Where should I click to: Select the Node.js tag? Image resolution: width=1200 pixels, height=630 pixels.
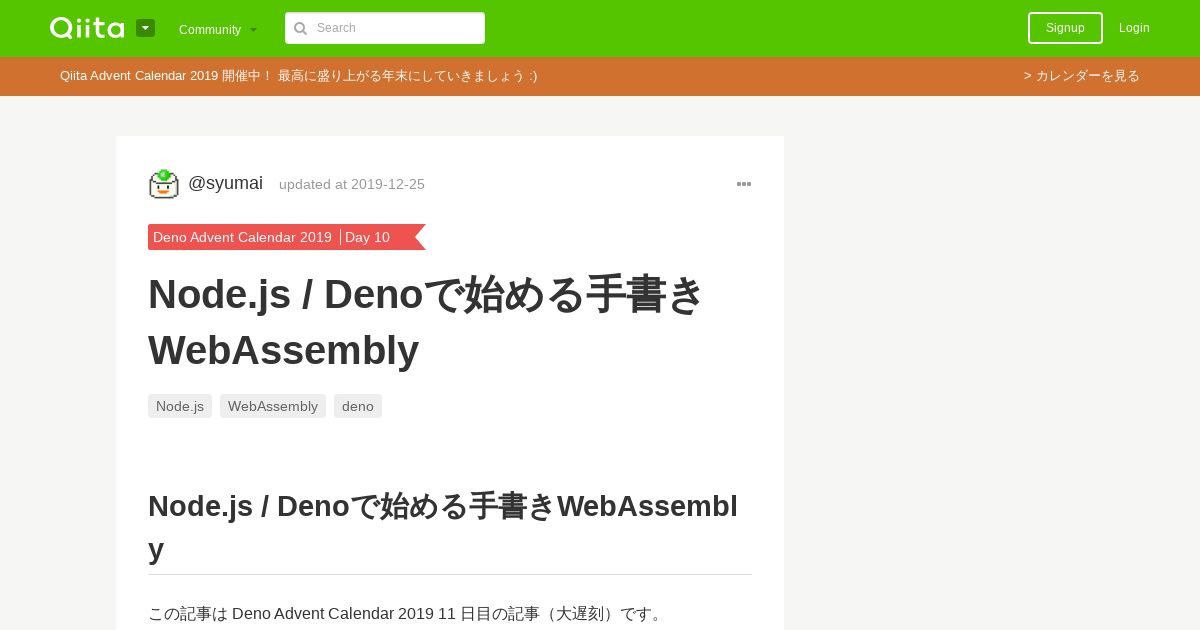[x=180, y=406]
